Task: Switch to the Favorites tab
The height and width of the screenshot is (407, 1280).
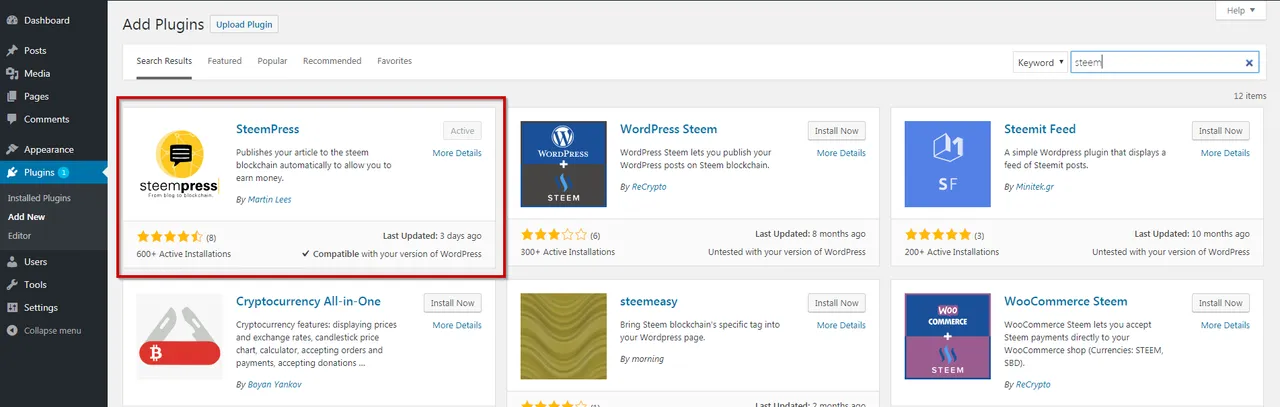Action: [x=394, y=61]
